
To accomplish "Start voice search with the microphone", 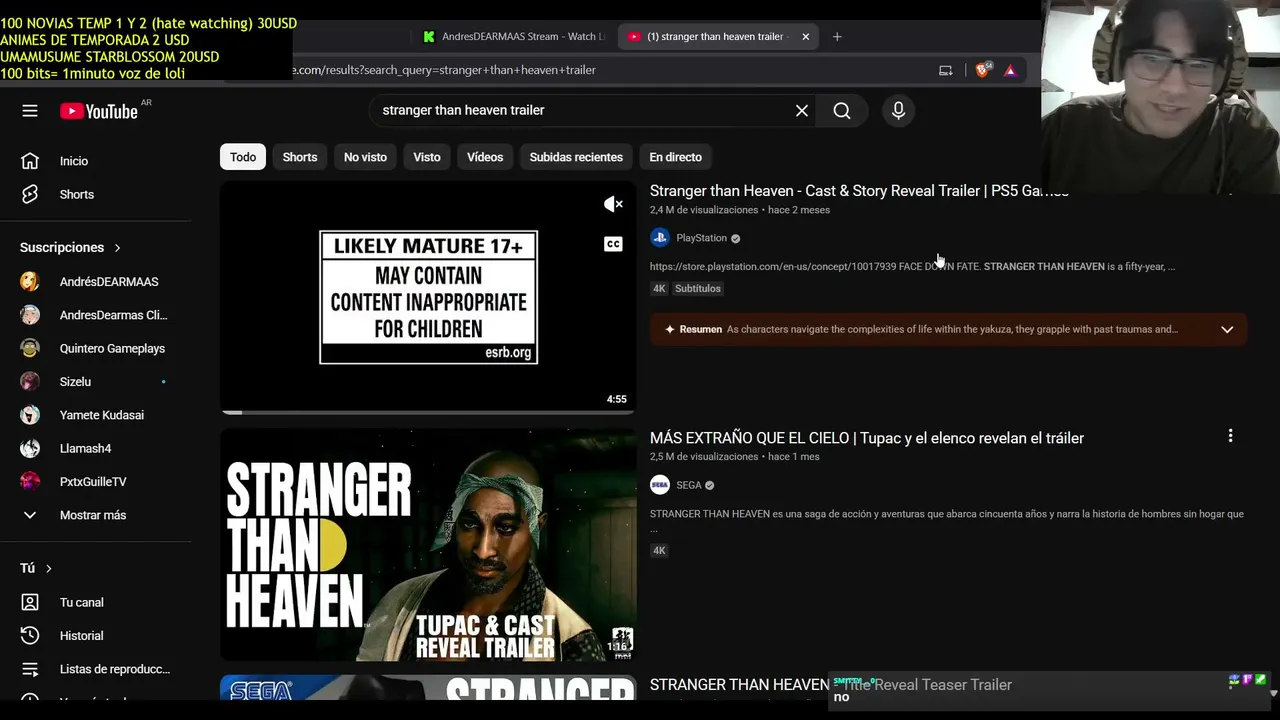I will (x=898, y=111).
